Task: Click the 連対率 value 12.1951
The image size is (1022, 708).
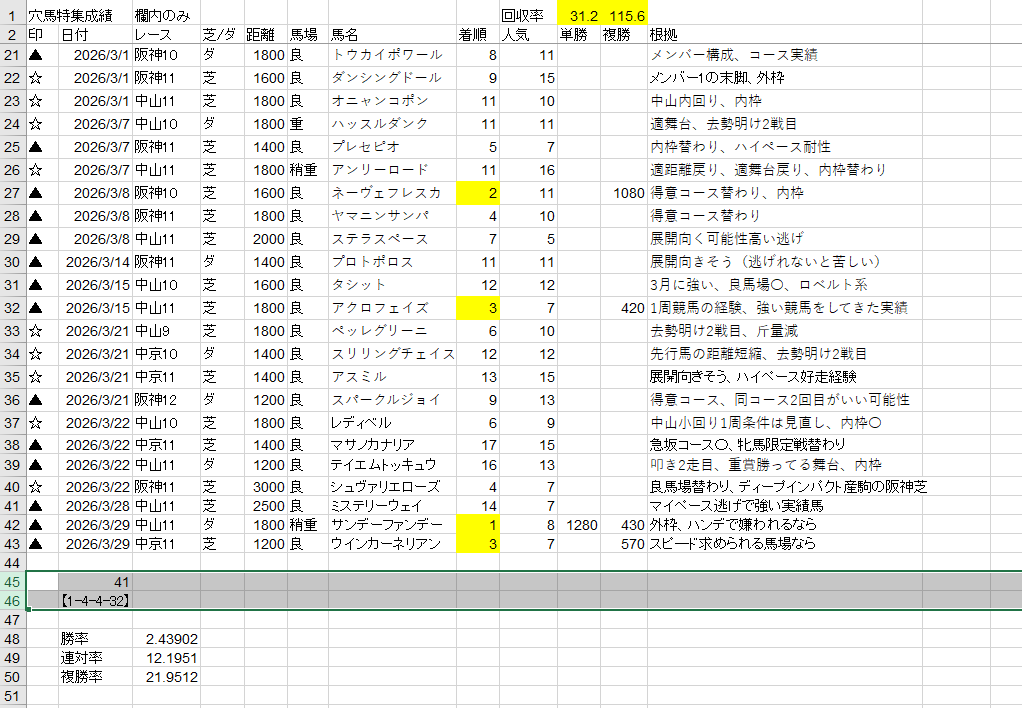Action: point(165,657)
